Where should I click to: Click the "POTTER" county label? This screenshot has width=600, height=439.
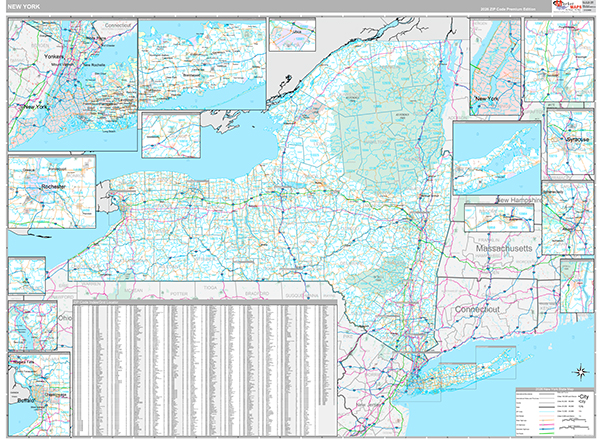point(179,294)
